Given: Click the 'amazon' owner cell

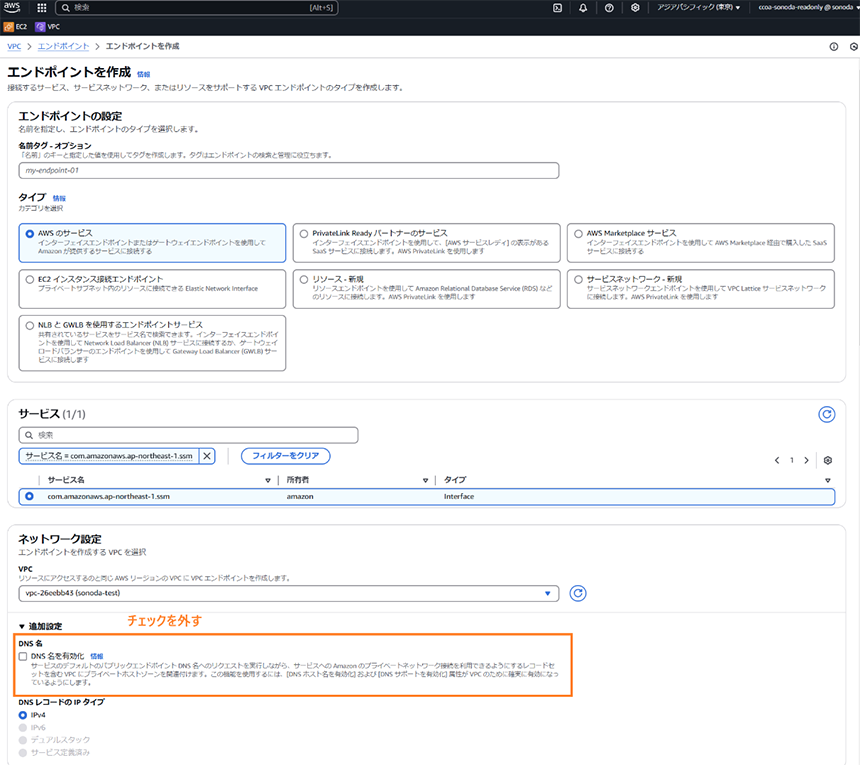Looking at the screenshot, I should (300, 496).
